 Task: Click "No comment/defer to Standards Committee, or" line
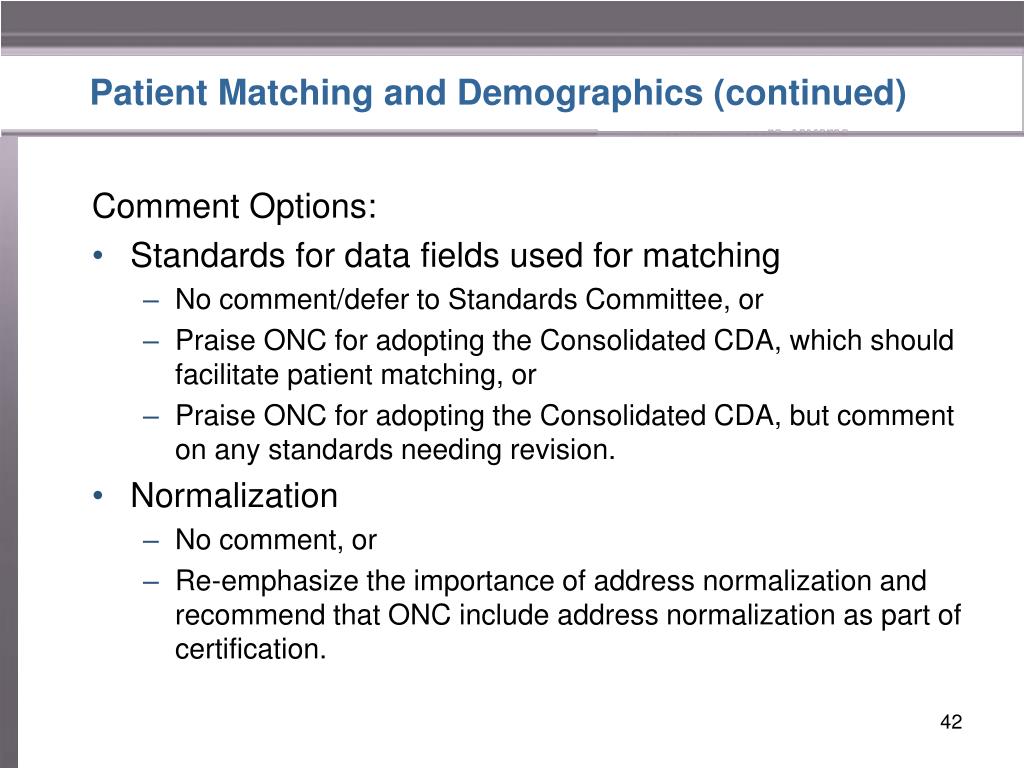pyautogui.click(x=469, y=300)
